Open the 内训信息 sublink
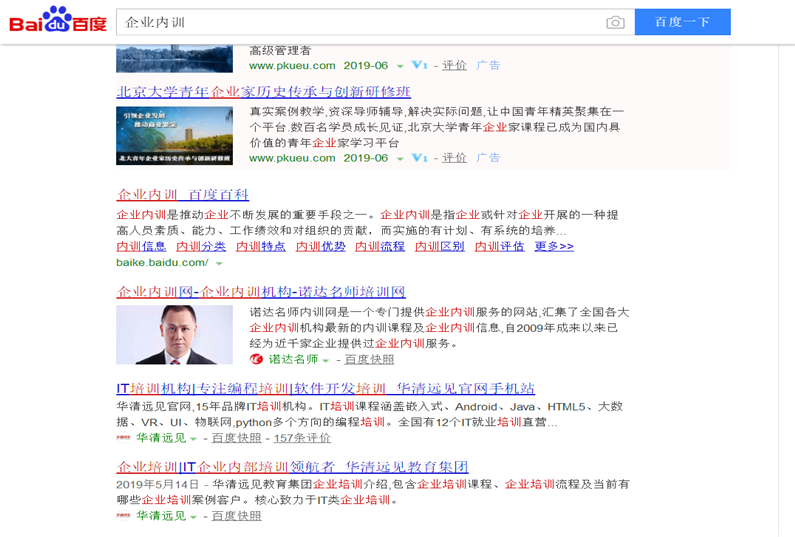Viewport: 795px width, 537px height. tap(141, 246)
